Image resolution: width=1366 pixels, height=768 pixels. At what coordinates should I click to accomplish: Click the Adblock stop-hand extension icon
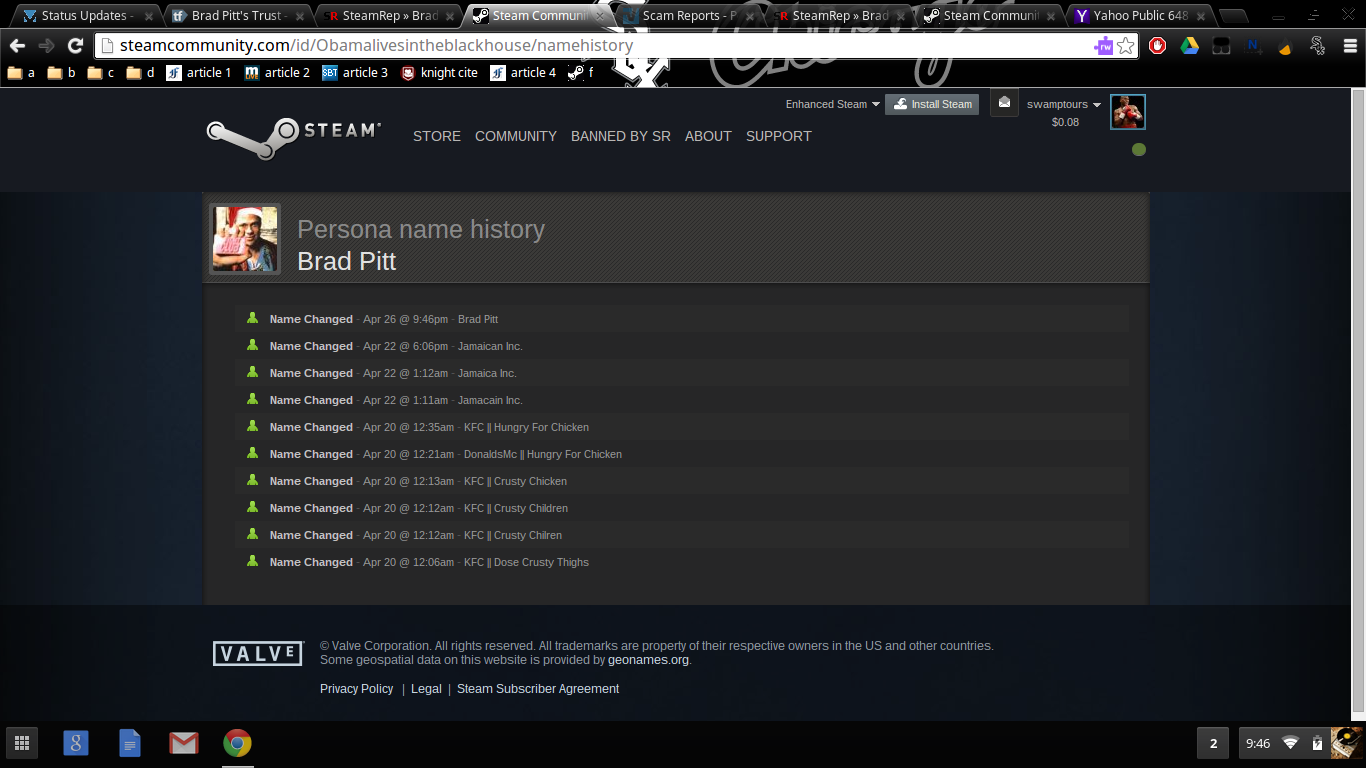pos(1158,46)
